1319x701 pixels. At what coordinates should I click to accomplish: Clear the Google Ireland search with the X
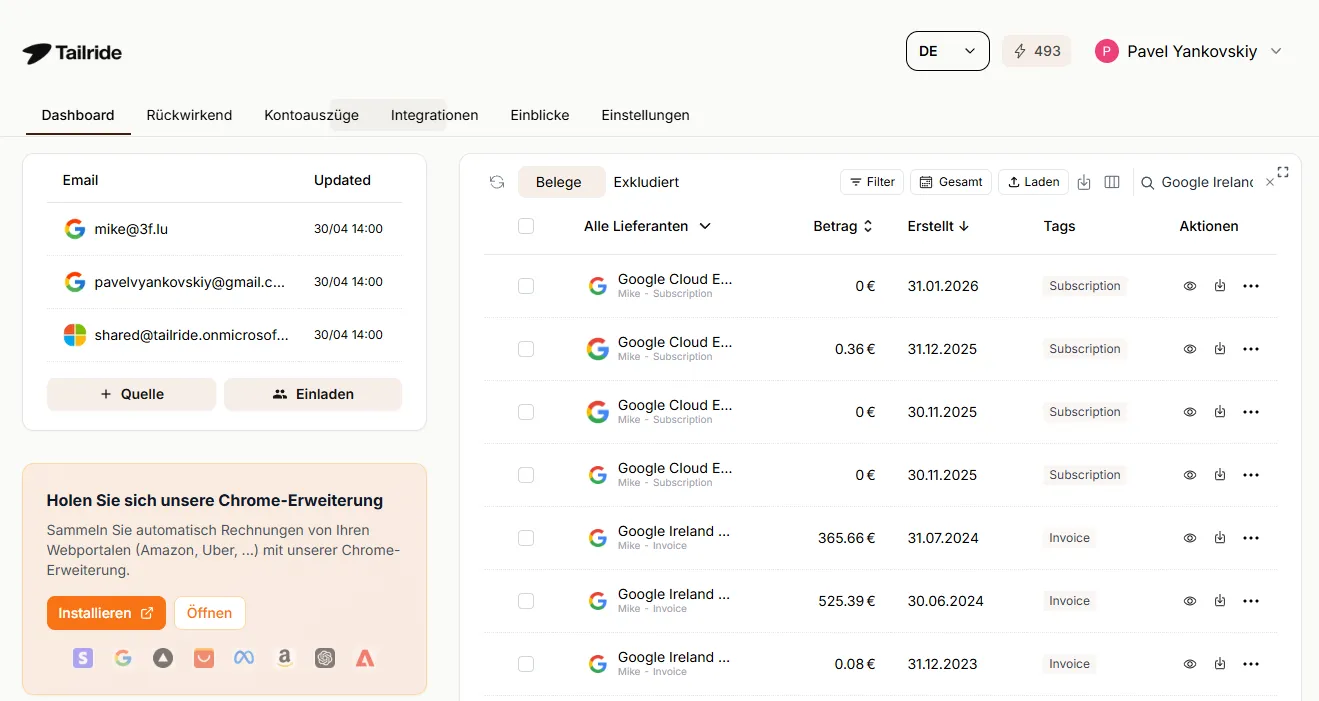[1270, 182]
